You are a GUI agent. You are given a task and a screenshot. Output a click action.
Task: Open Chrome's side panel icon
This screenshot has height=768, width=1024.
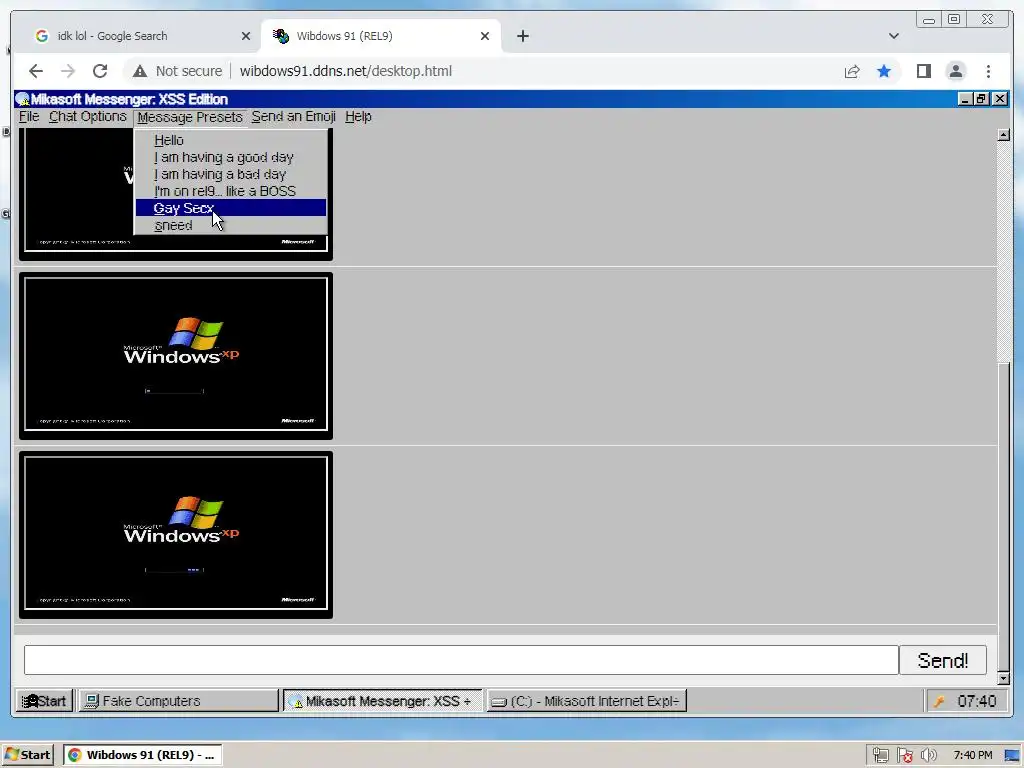(923, 71)
